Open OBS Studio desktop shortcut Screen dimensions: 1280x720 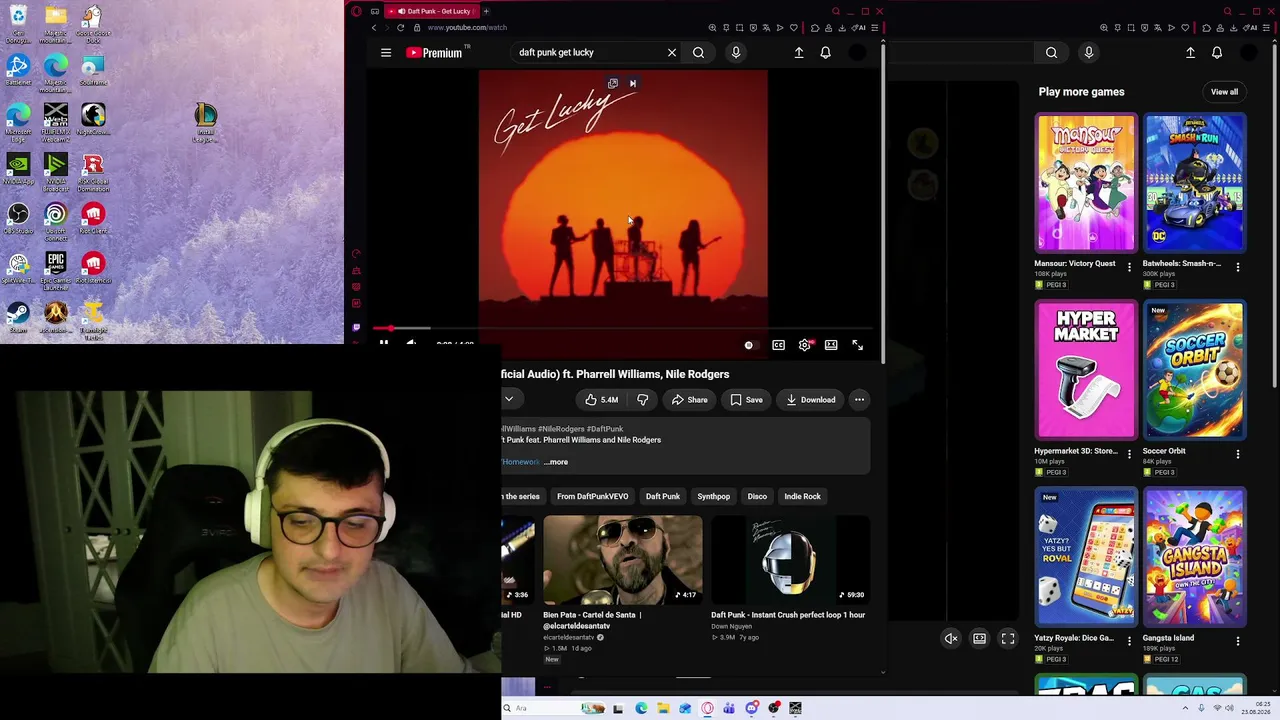(18, 219)
